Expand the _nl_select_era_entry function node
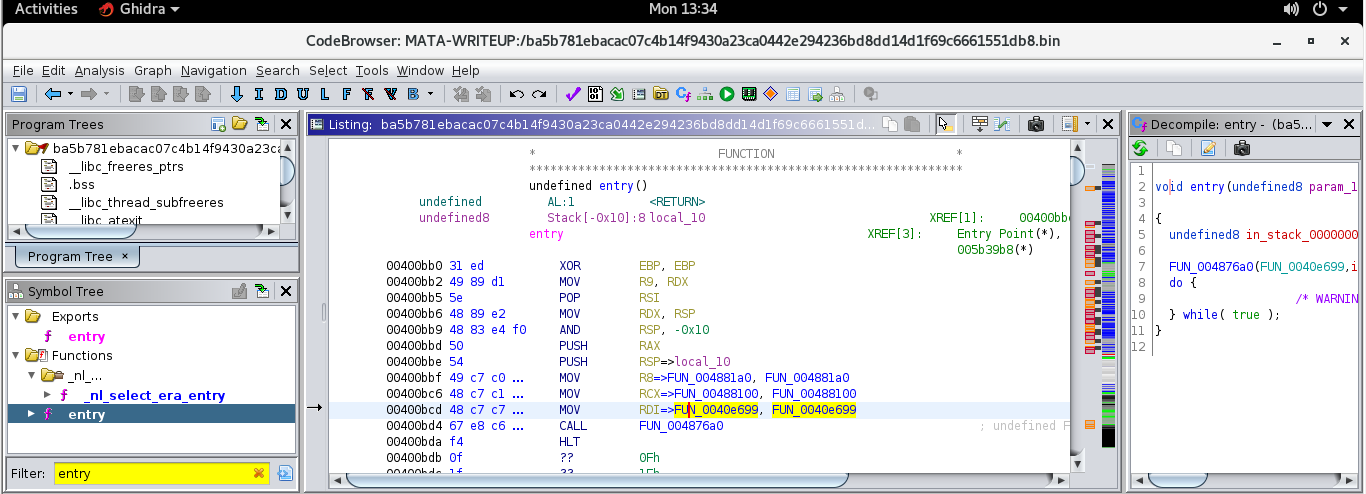 pyautogui.click(x=46, y=395)
